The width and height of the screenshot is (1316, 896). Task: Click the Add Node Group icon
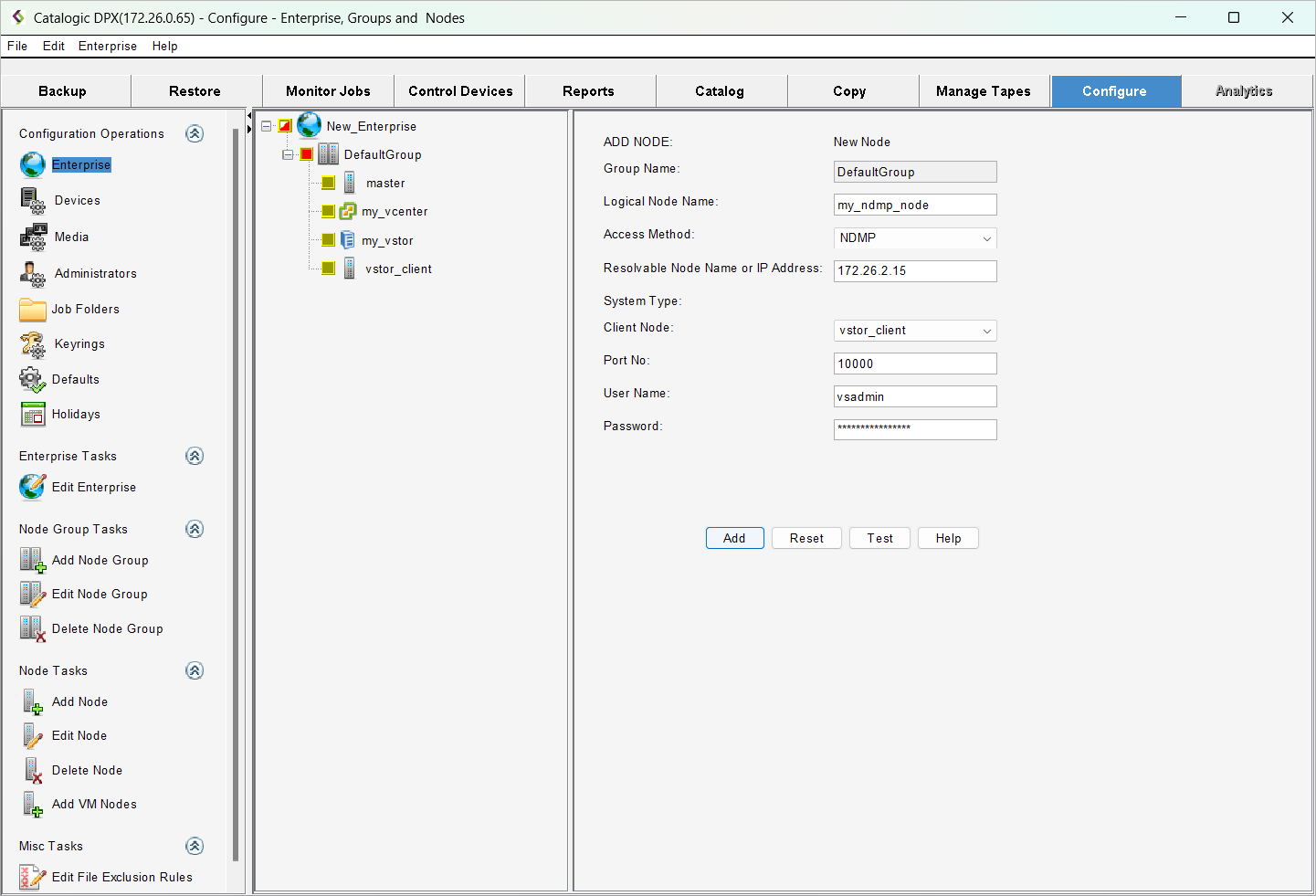pyautogui.click(x=33, y=560)
